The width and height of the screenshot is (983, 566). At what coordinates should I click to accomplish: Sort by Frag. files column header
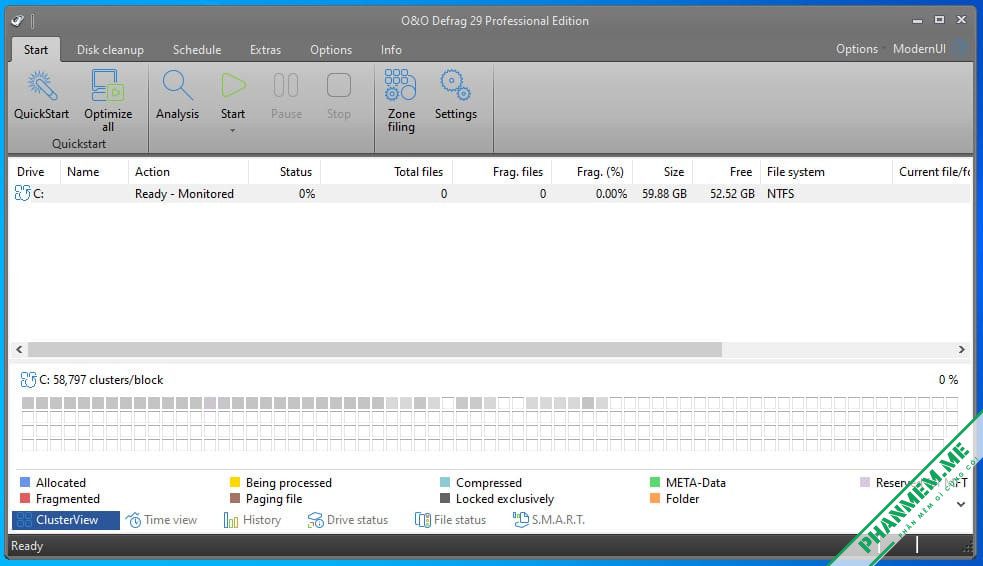502,172
